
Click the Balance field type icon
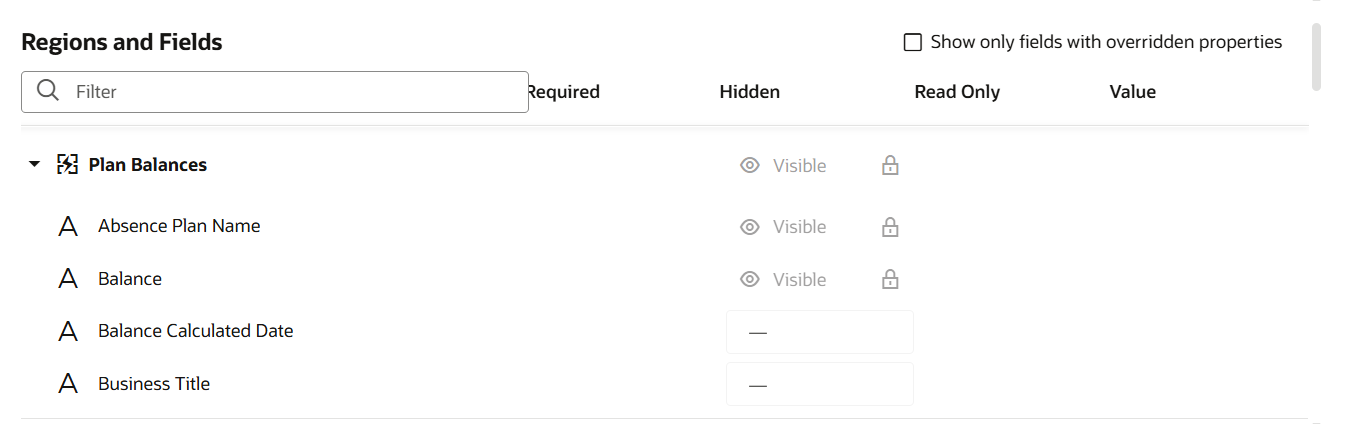tap(68, 279)
